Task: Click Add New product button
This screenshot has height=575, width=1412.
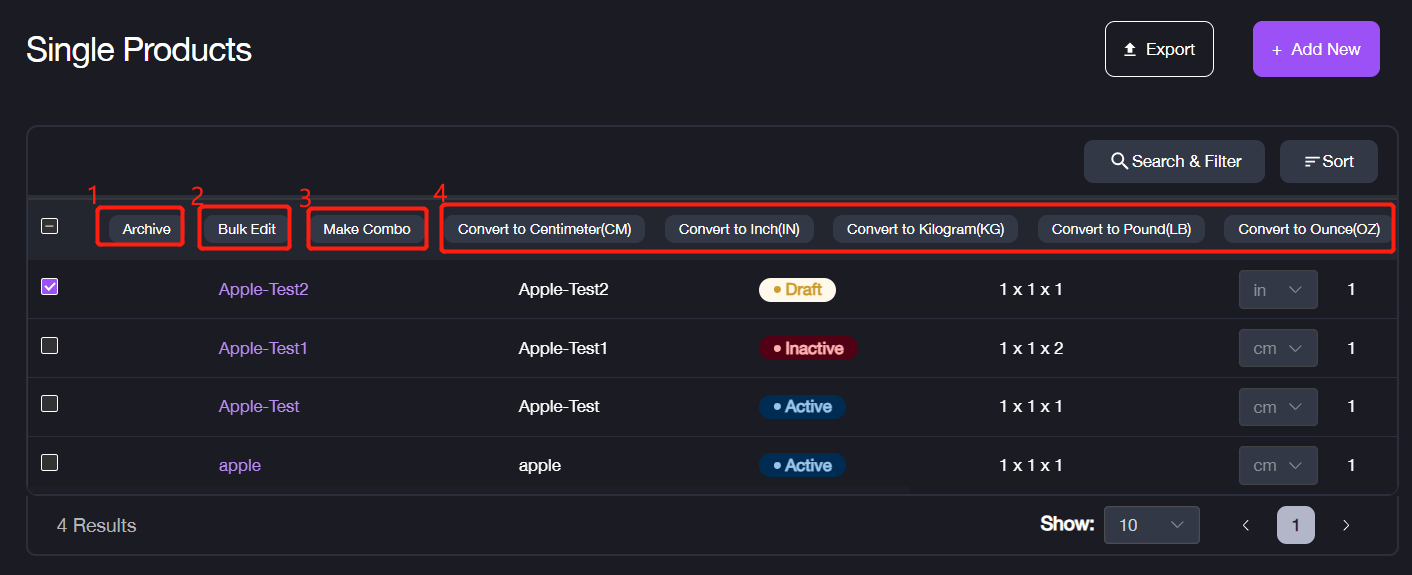Action: pos(1315,49)
